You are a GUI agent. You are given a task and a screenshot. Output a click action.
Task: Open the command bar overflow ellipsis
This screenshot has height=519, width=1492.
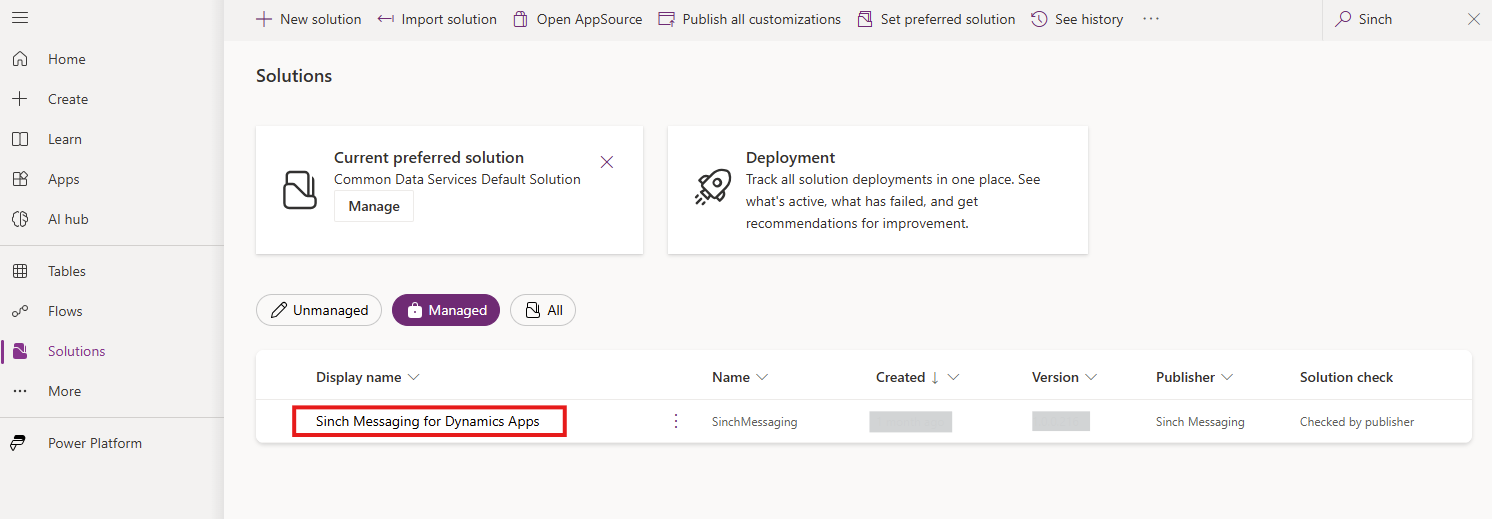(x=1151, y=19)
